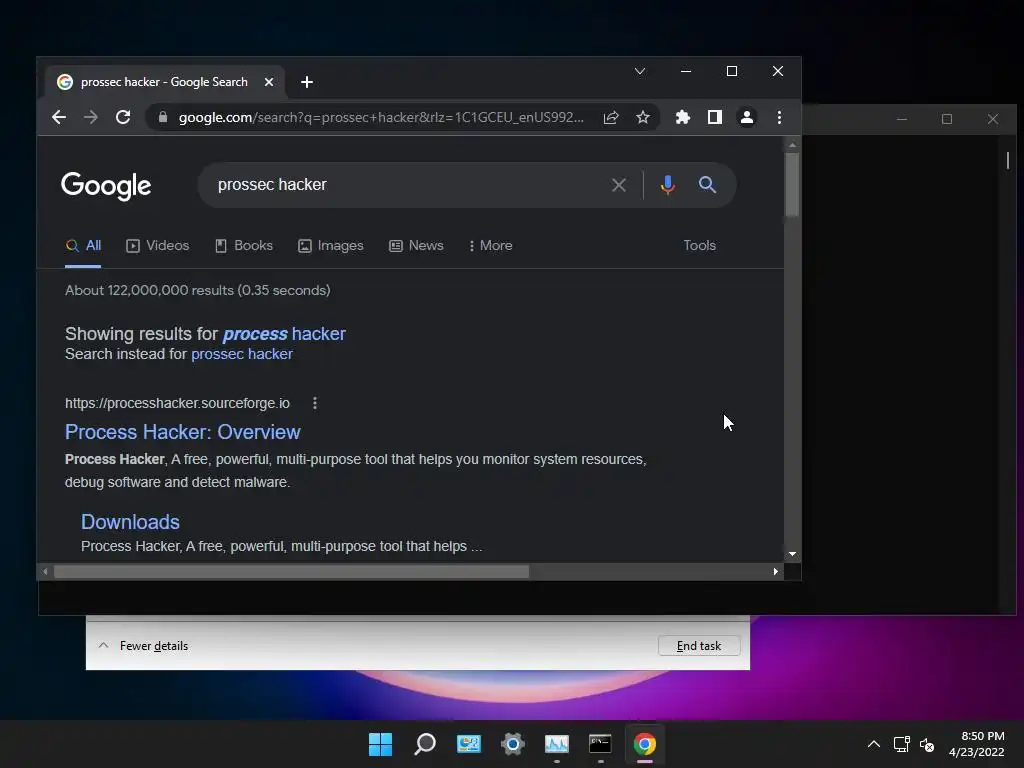Click the 'About 122,000,000 results' text
Viewport: 1024px width, 768px height.
coord(198,290)
